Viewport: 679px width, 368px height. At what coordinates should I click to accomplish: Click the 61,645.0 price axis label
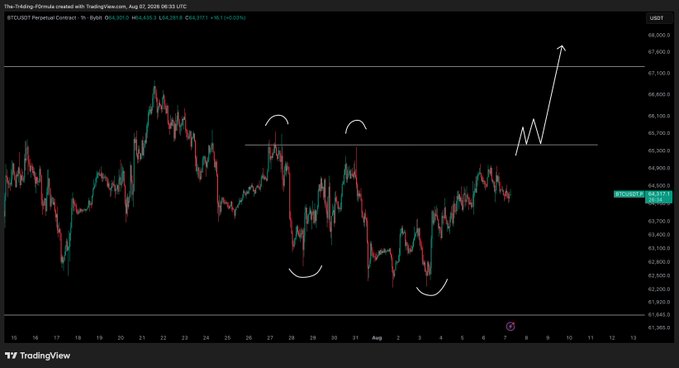click(x=659, y=315)
